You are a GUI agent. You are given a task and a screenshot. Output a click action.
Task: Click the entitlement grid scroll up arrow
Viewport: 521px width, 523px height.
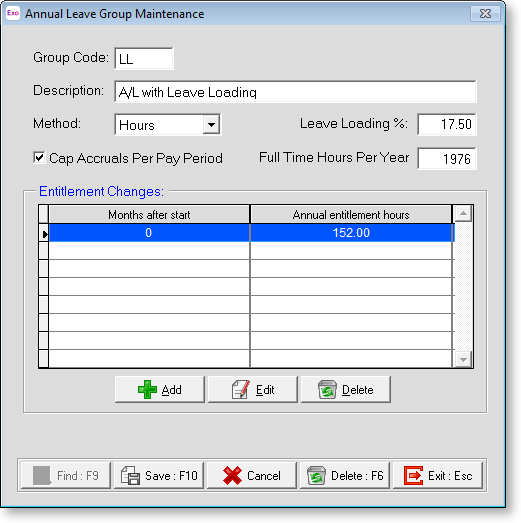pyautogui.click(x=463, y=213)
